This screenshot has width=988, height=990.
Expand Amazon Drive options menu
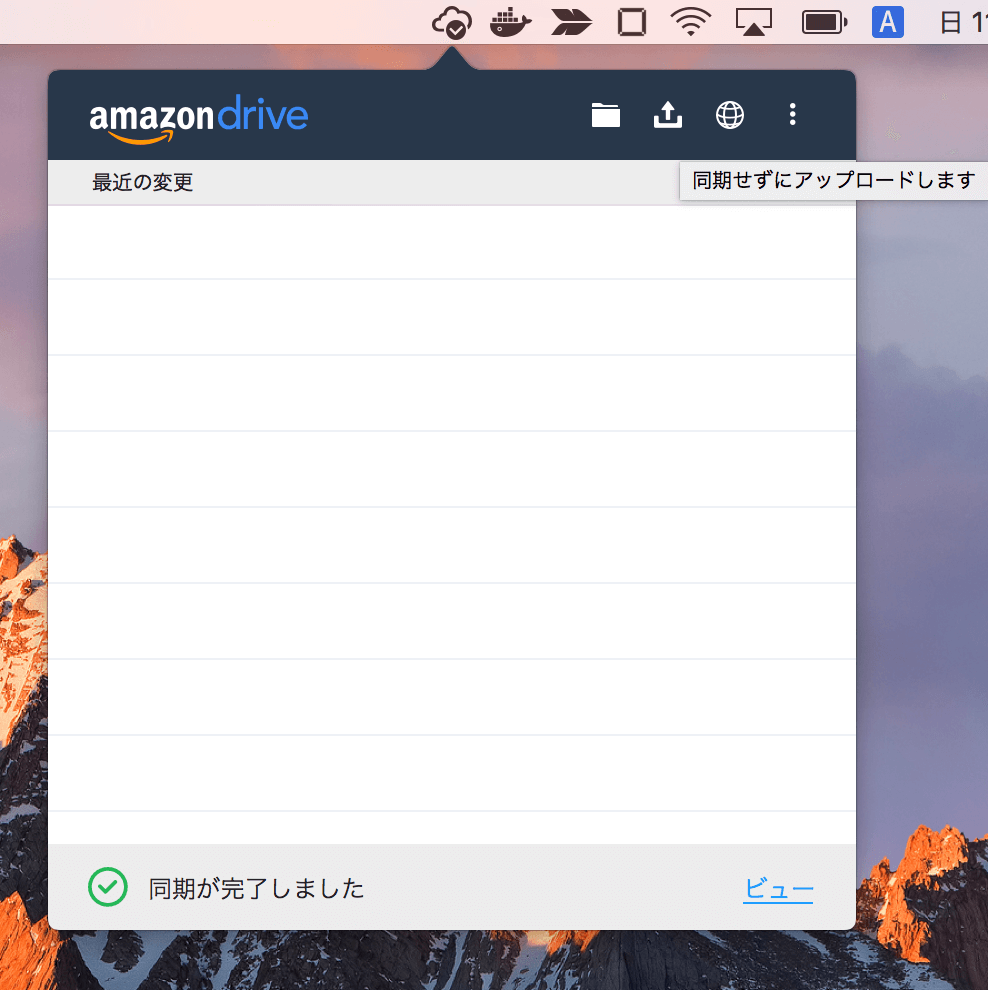[x=792, y=115]
